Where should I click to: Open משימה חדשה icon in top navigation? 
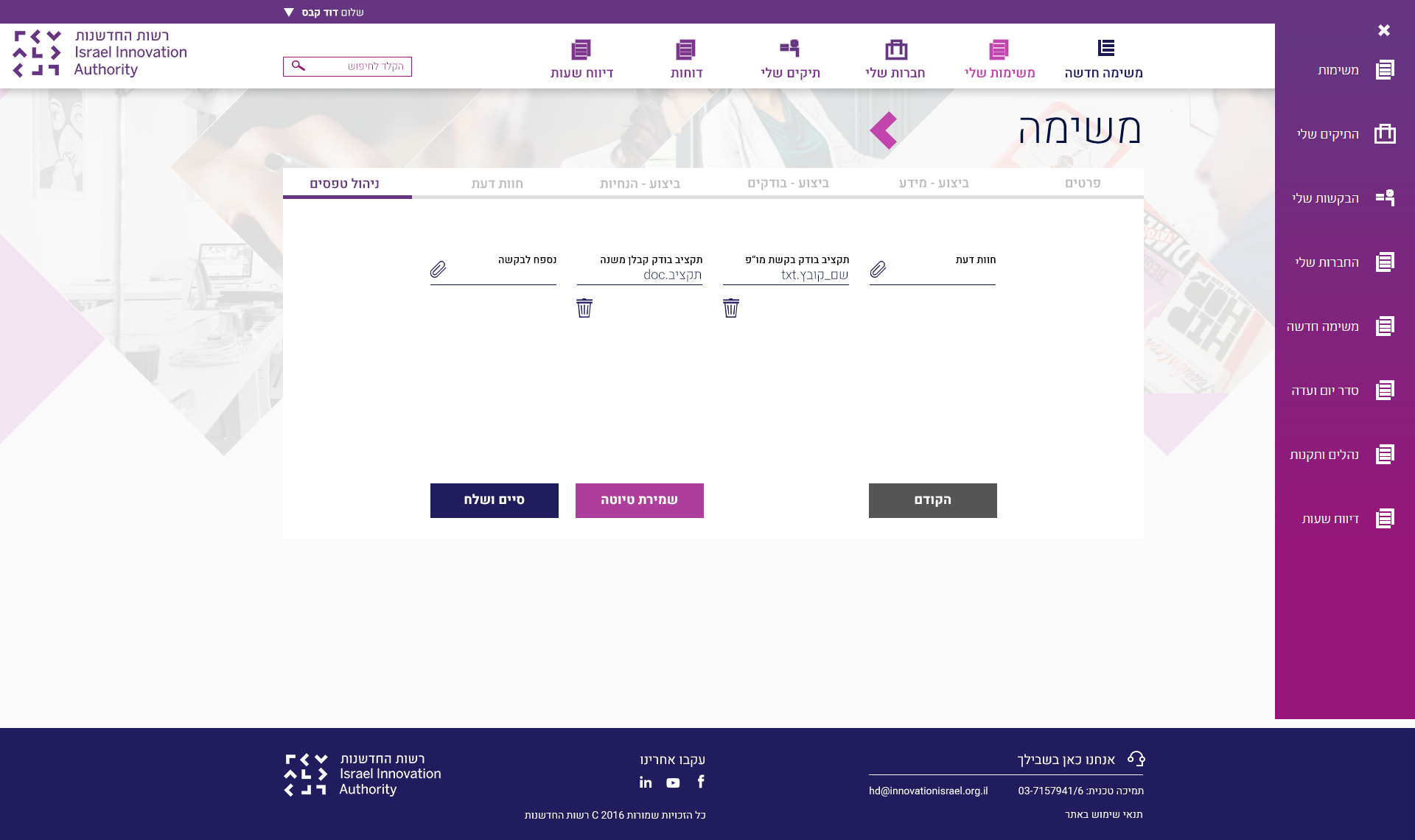click(1105, 49)
